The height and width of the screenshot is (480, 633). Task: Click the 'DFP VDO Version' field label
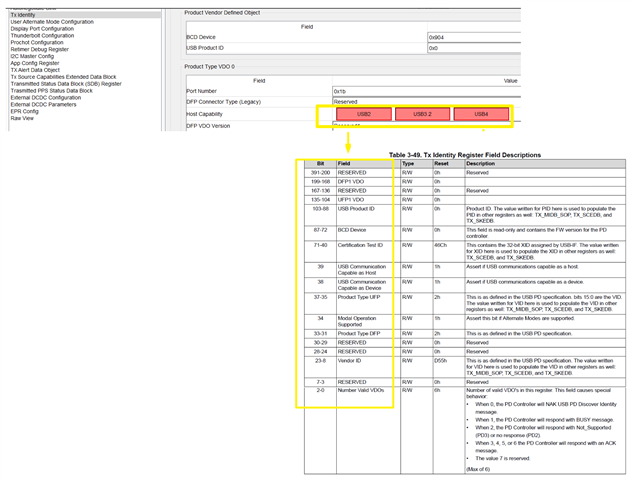(x=208, y=126)
